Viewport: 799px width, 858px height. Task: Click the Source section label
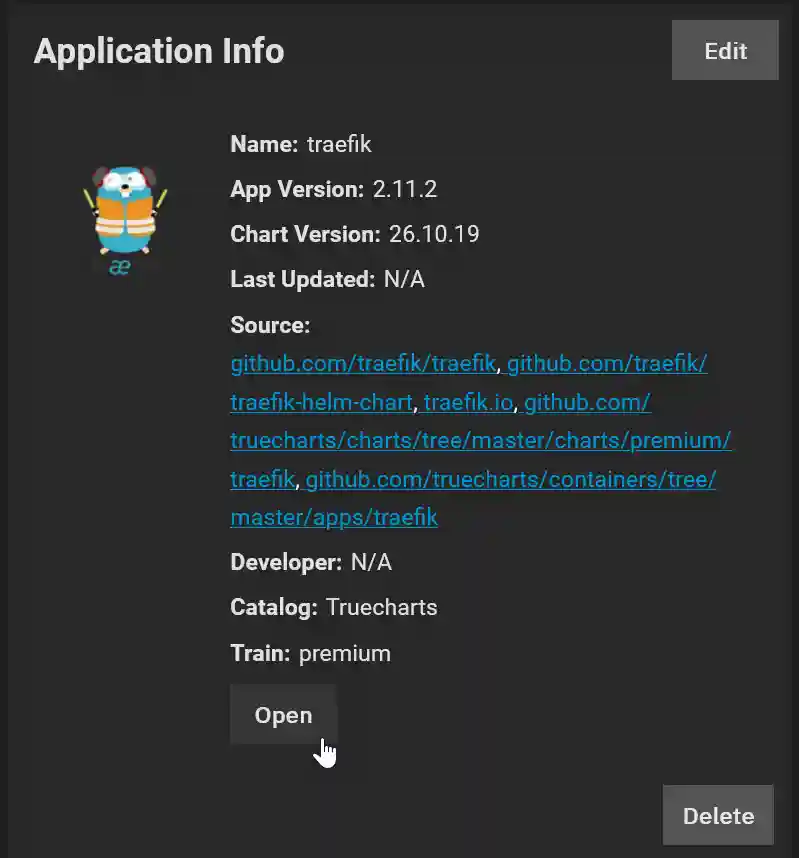(270, 325)
